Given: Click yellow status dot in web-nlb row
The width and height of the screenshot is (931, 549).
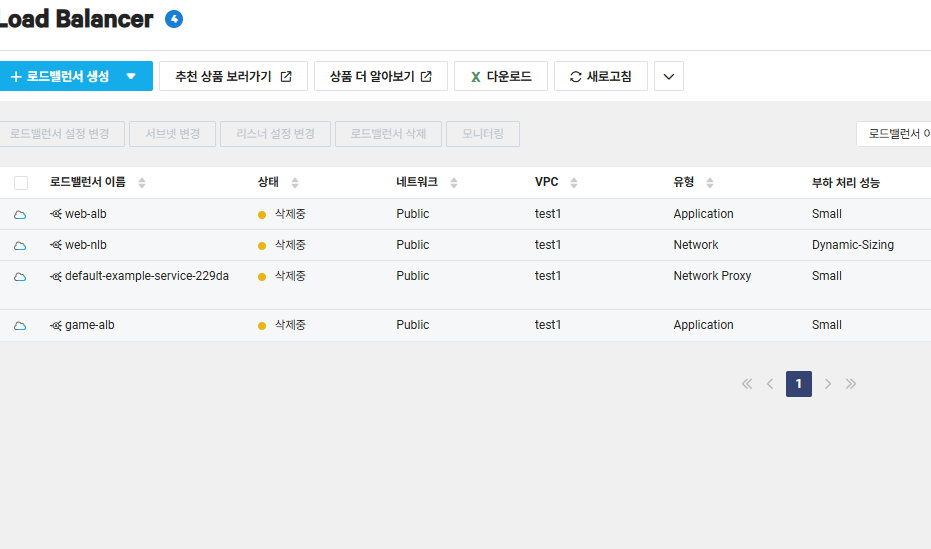Looking at the screenshot, I should [262, 246].
